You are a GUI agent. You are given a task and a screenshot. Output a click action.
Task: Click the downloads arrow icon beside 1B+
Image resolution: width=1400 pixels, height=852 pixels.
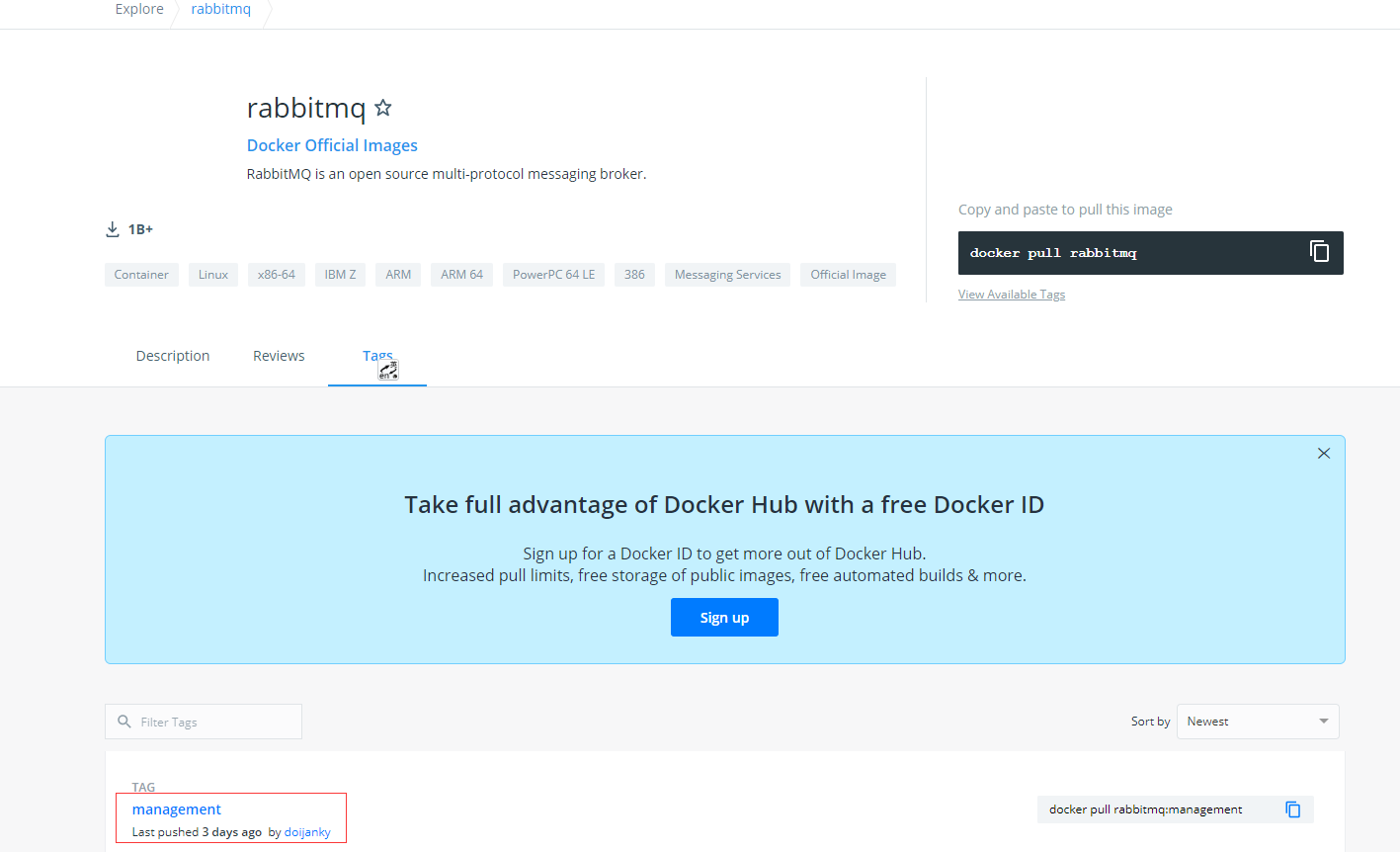(x=113, y=229)
